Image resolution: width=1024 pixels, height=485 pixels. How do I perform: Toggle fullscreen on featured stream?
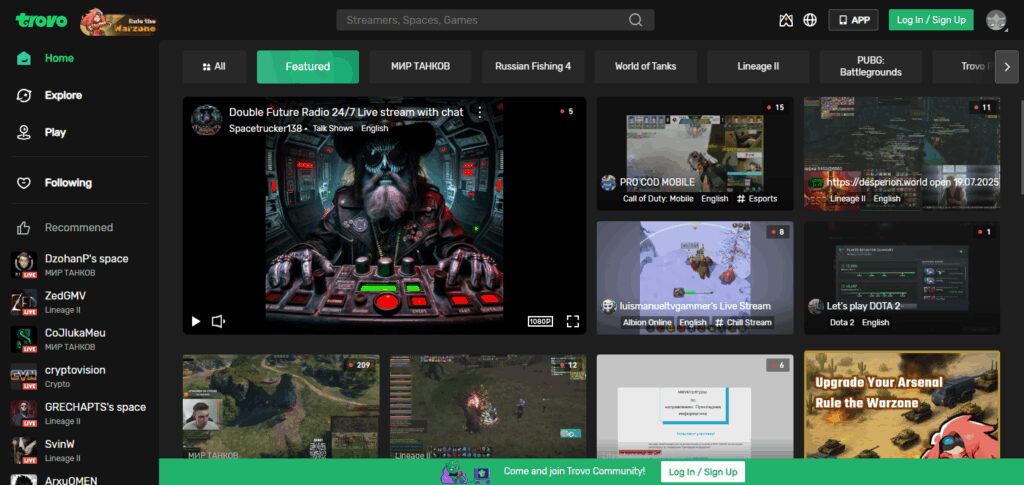(573, 321)
